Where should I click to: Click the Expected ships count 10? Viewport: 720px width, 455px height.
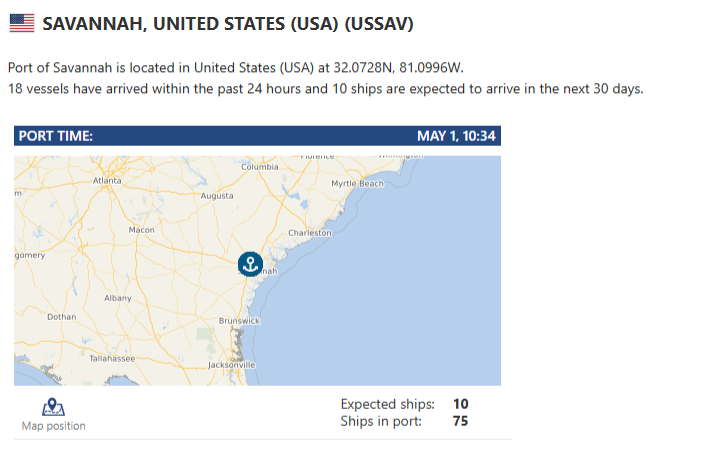coord(461,404)
